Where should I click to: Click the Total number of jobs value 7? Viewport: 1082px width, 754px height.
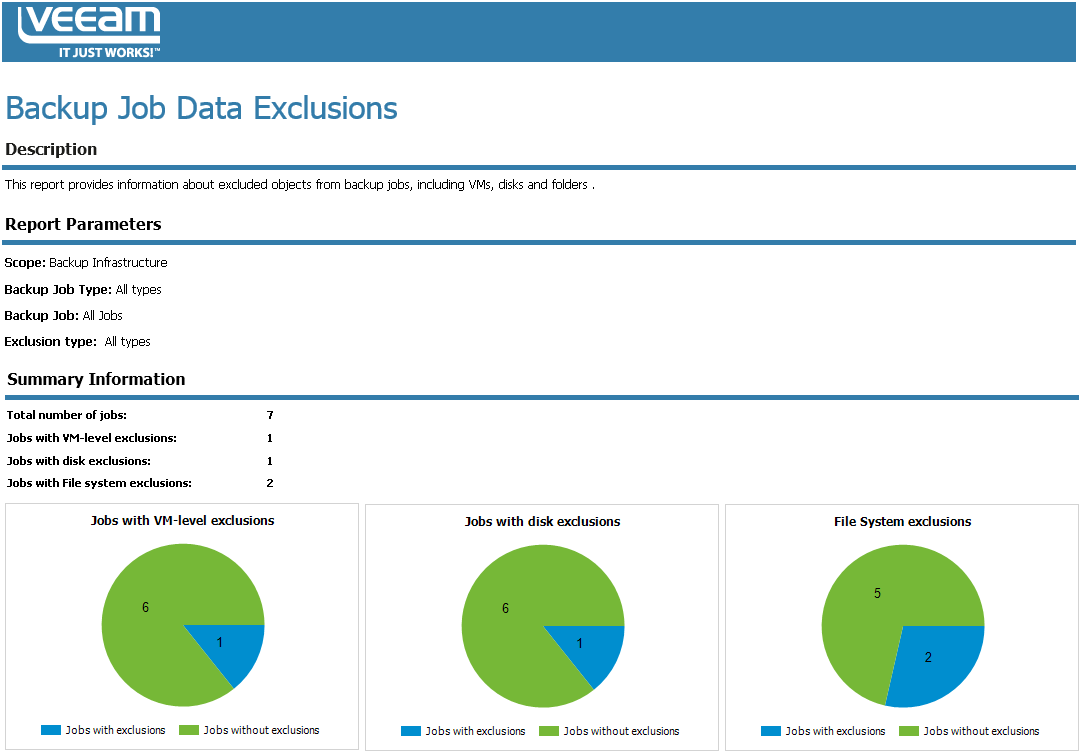pyautogui.click(x=270, y=415)
